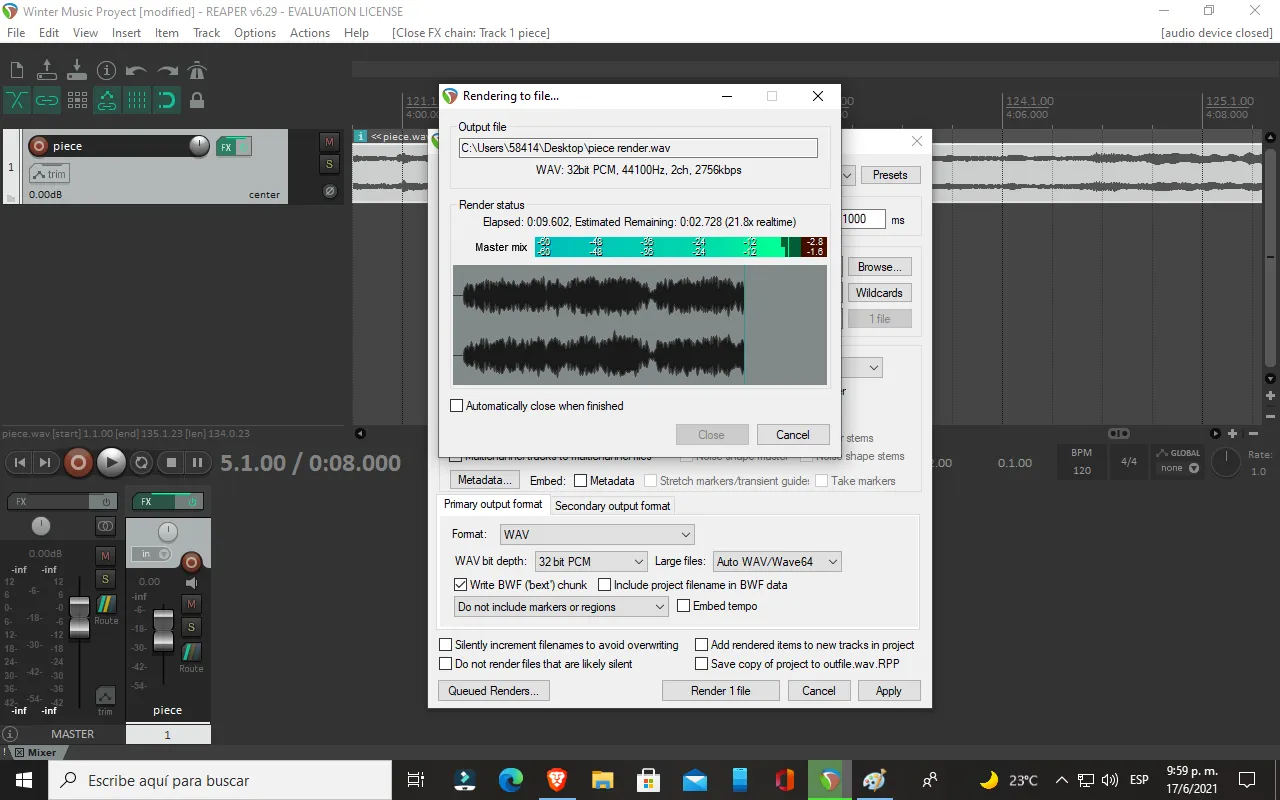Click the Render 1 file button

(720, 691)
